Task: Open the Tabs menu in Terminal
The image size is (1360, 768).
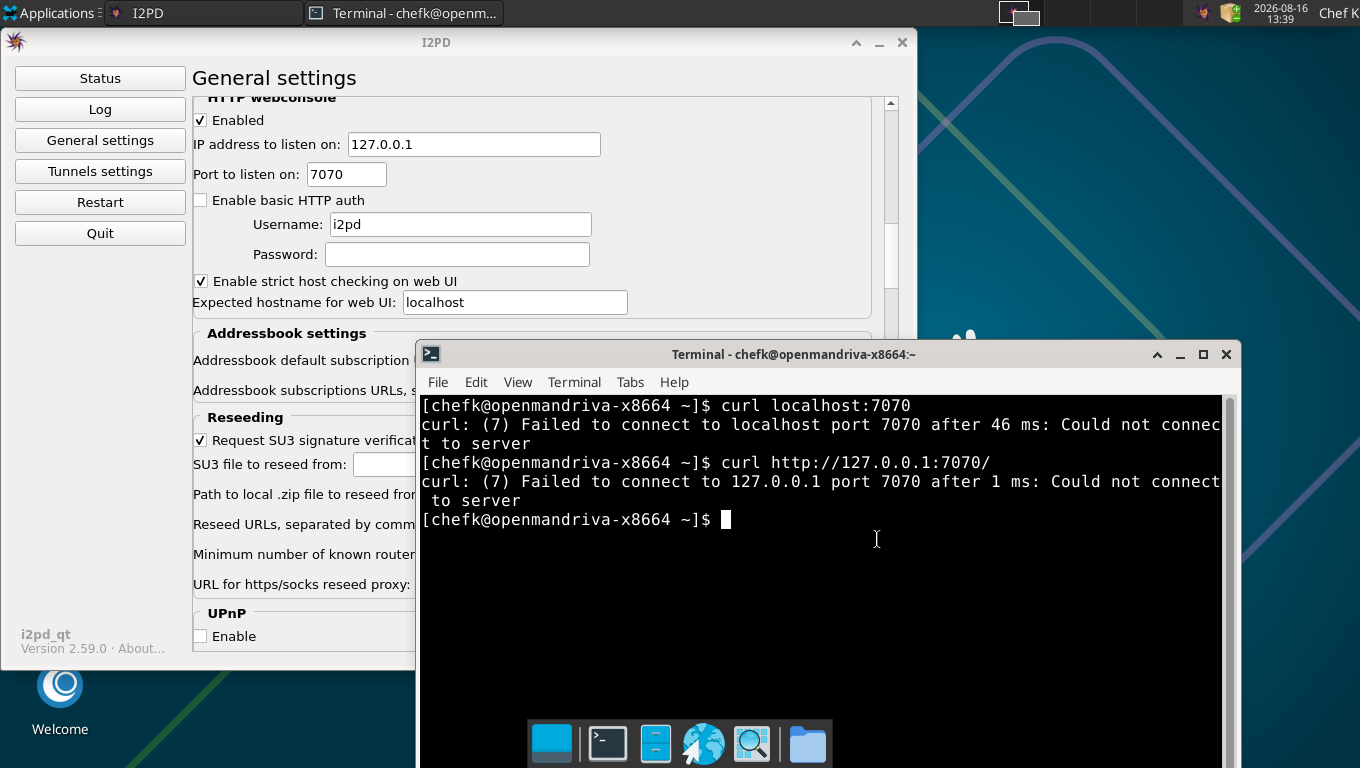Action: (x=630, y=382)
